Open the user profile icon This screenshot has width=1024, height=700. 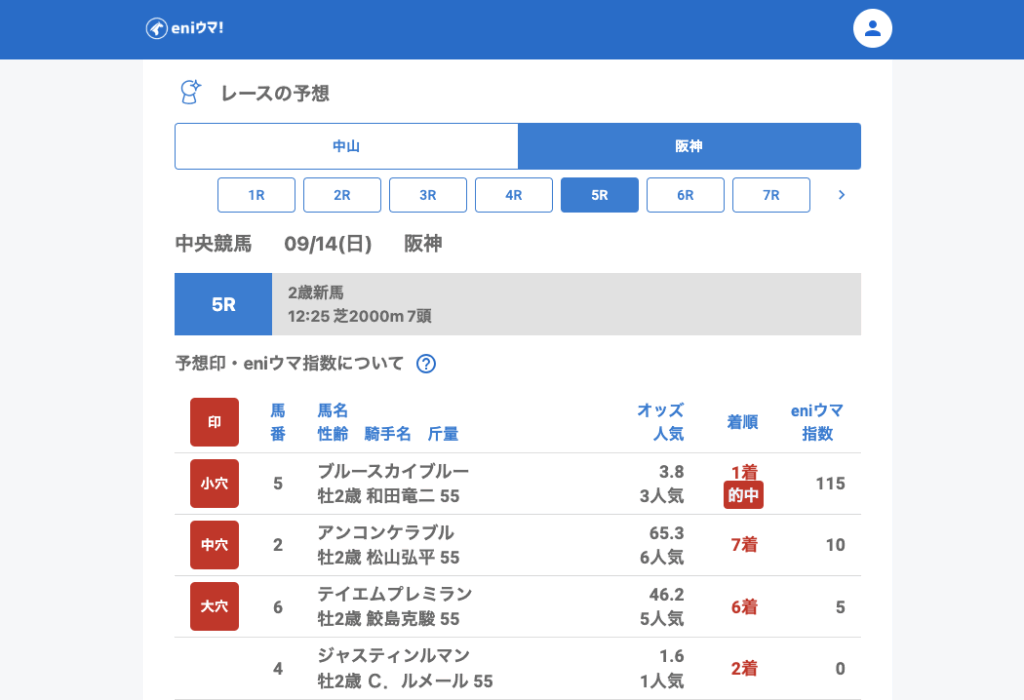(x=872, y=28)
